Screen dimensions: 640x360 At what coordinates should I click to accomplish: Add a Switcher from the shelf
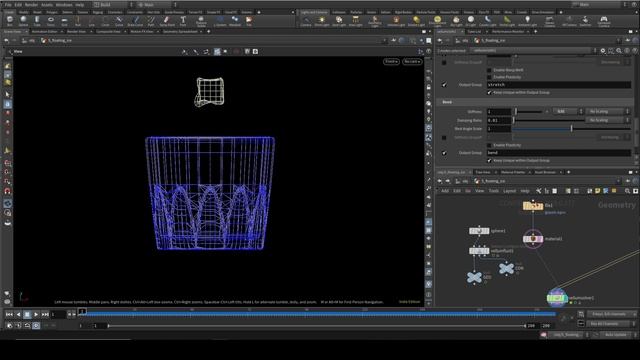pos(585,21)
